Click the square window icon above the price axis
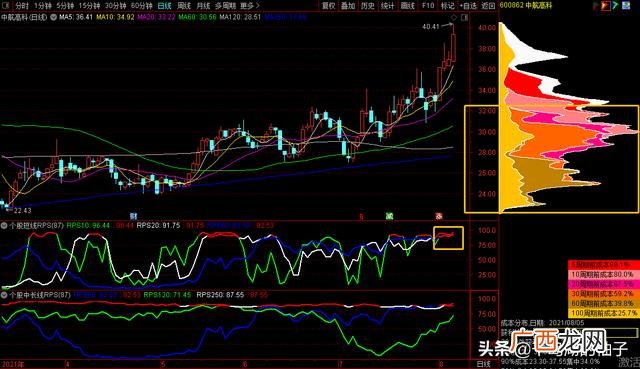The height and width of the screenshot is (369, 640). point(464,18)
